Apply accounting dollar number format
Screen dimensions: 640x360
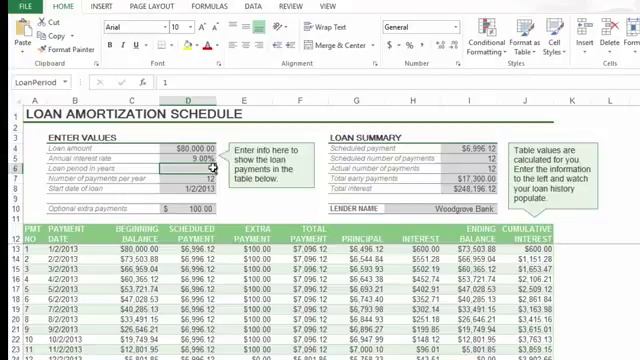(x=389, y=45)
